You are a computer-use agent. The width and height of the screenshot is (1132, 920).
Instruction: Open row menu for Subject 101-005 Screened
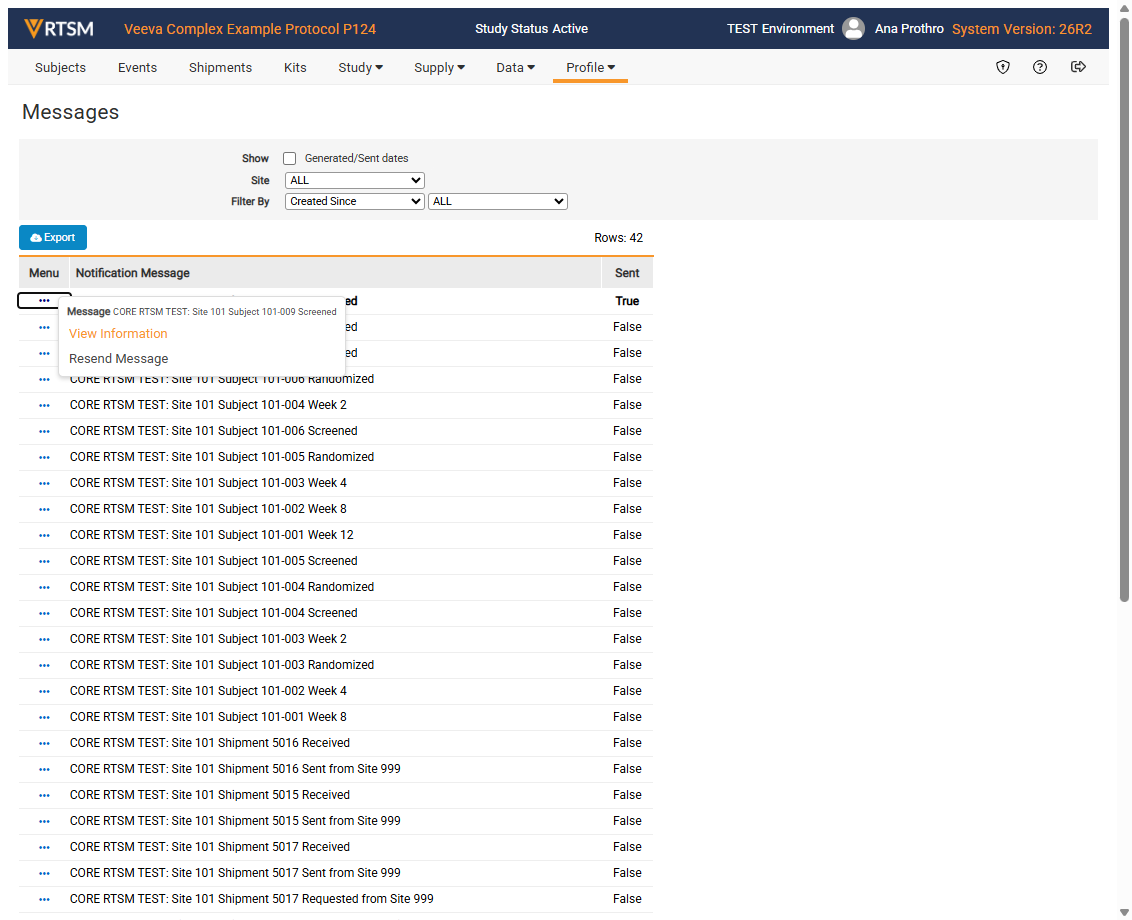[x=44, y=561]
